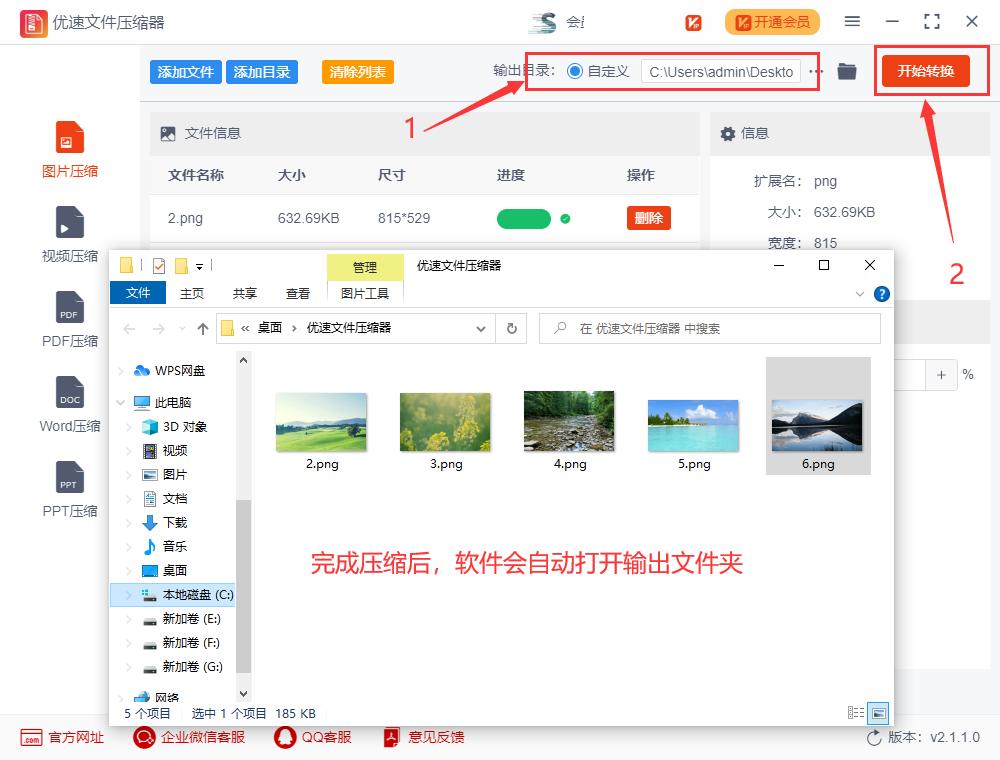Open the 意见反馈 feedback icon
Screen dimensions: 1000x760
tap(389, 738)
